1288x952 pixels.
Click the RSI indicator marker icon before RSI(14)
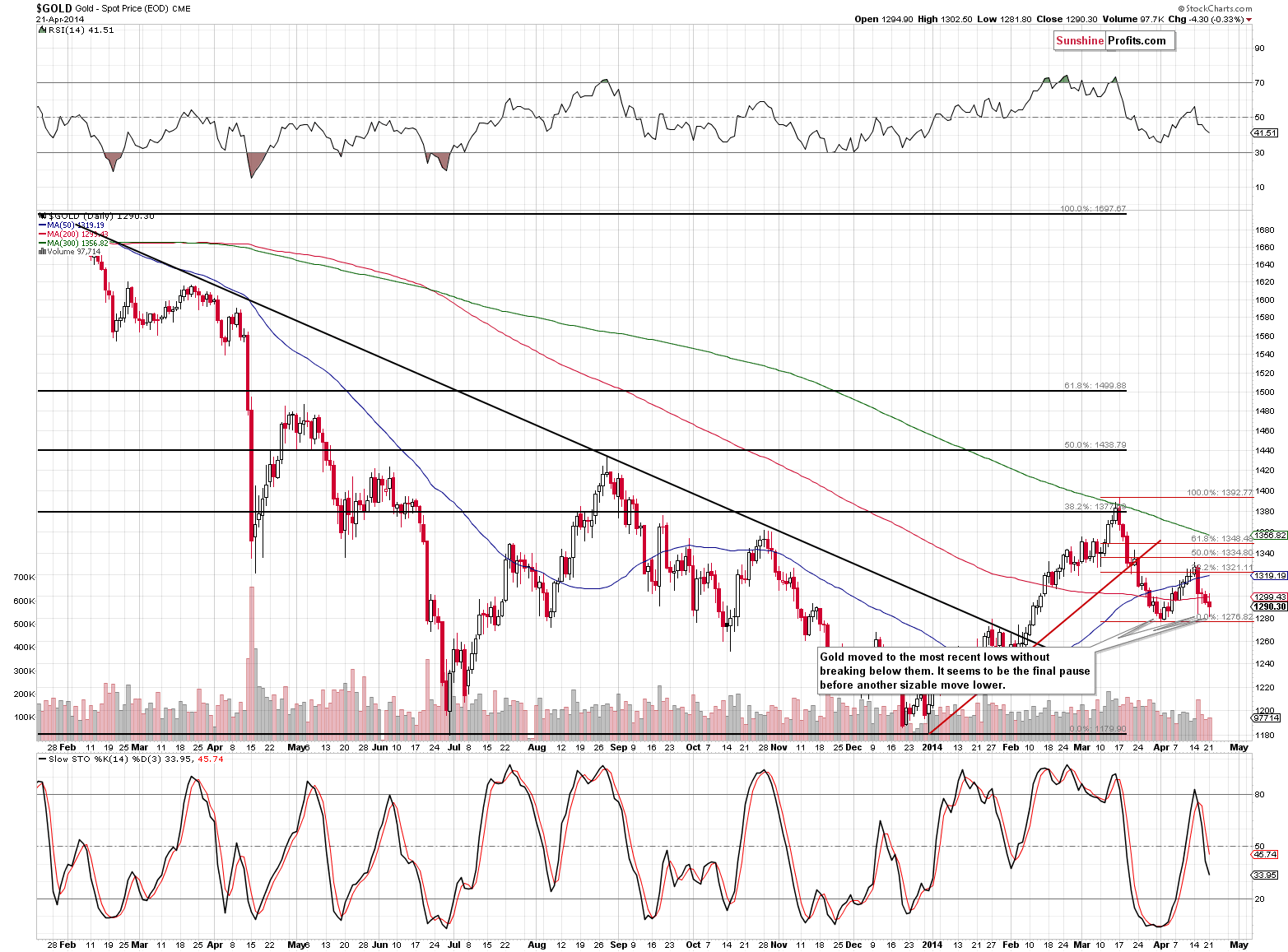[x=41, y=30]
